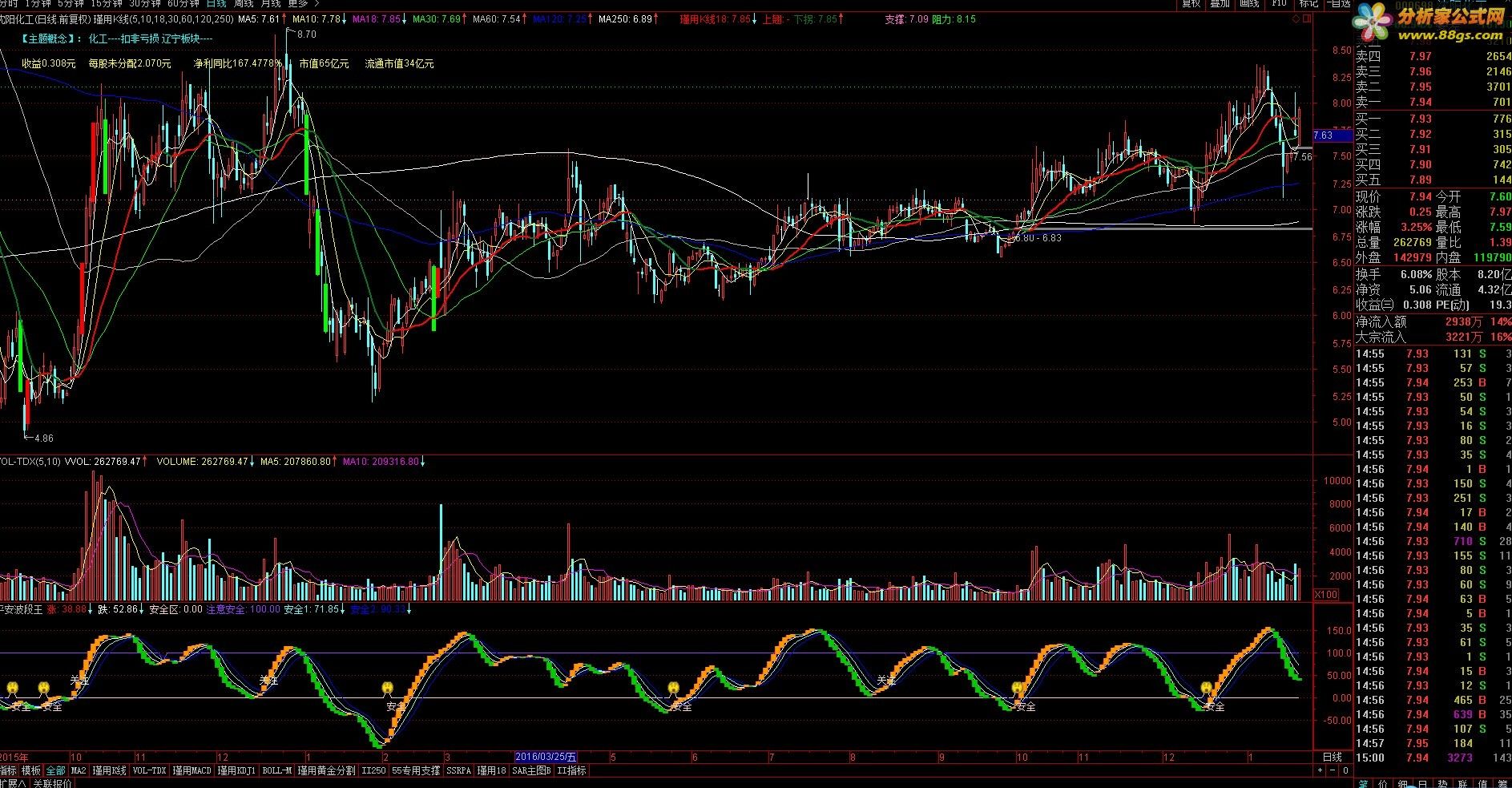
Task: Click the 叠加 overlay button
Action: pos(1220,3)
